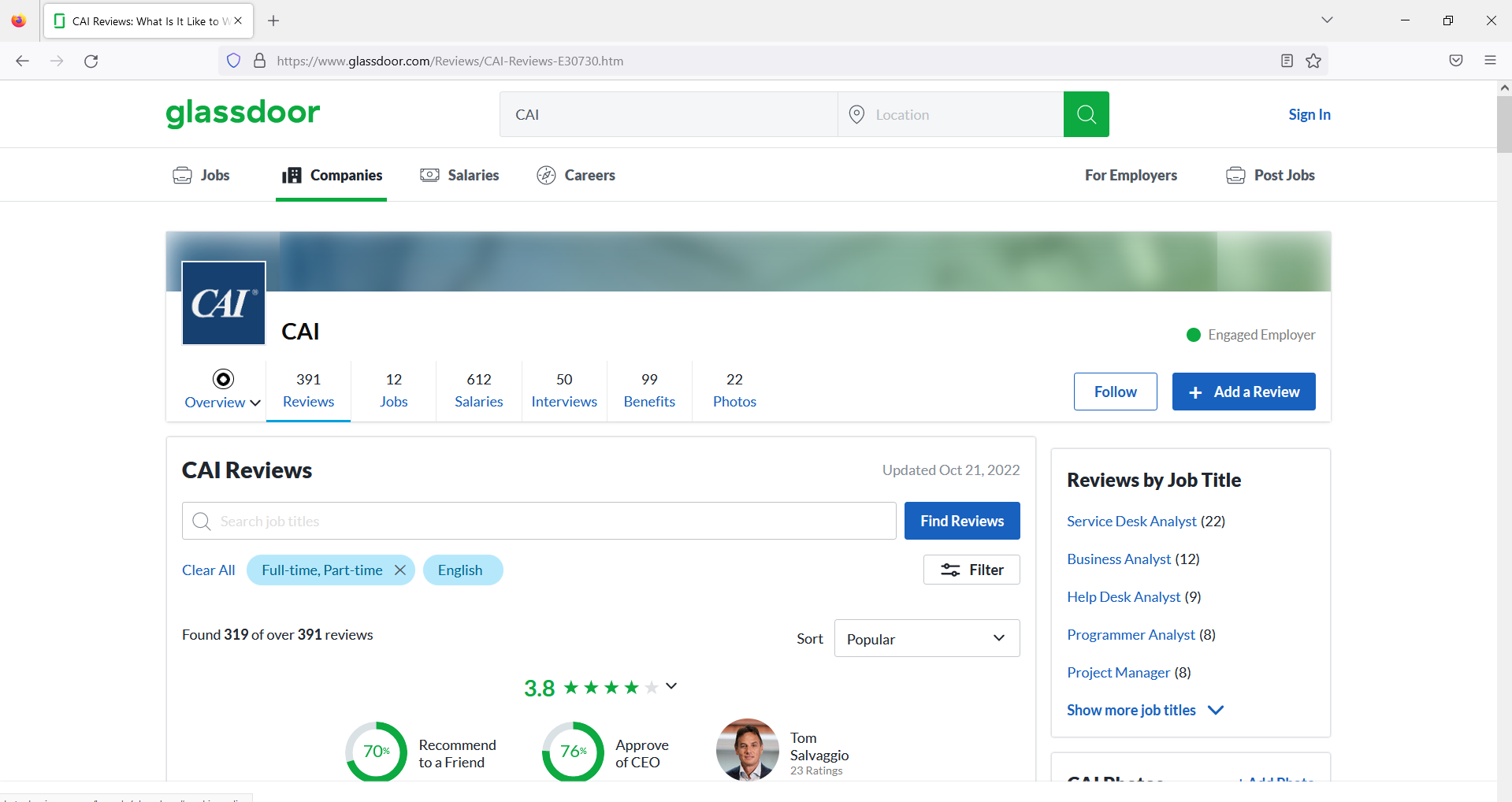Open the 99 Benefits tab

(649, 391)
